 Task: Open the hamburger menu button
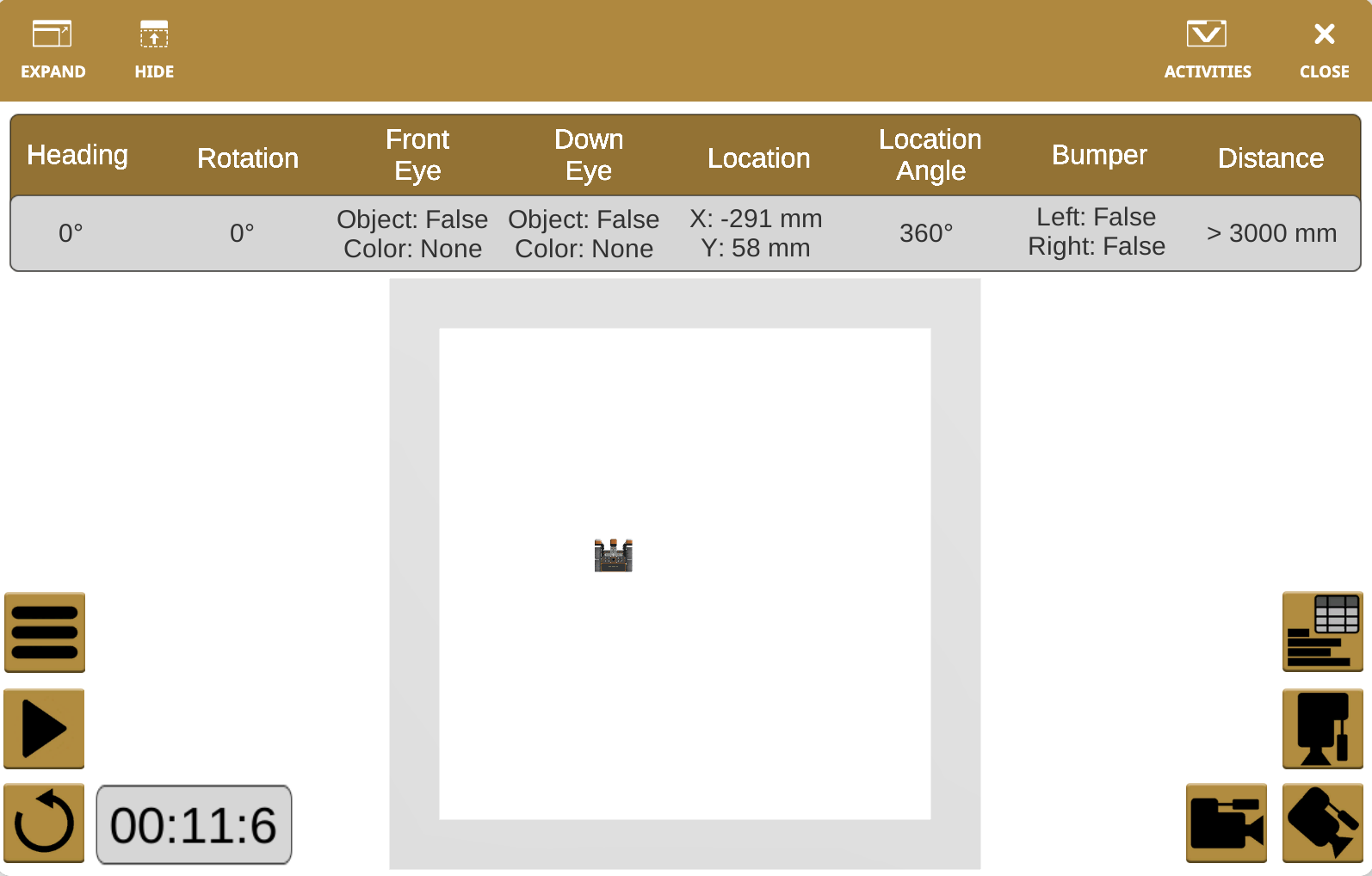[x=45, y=632]
